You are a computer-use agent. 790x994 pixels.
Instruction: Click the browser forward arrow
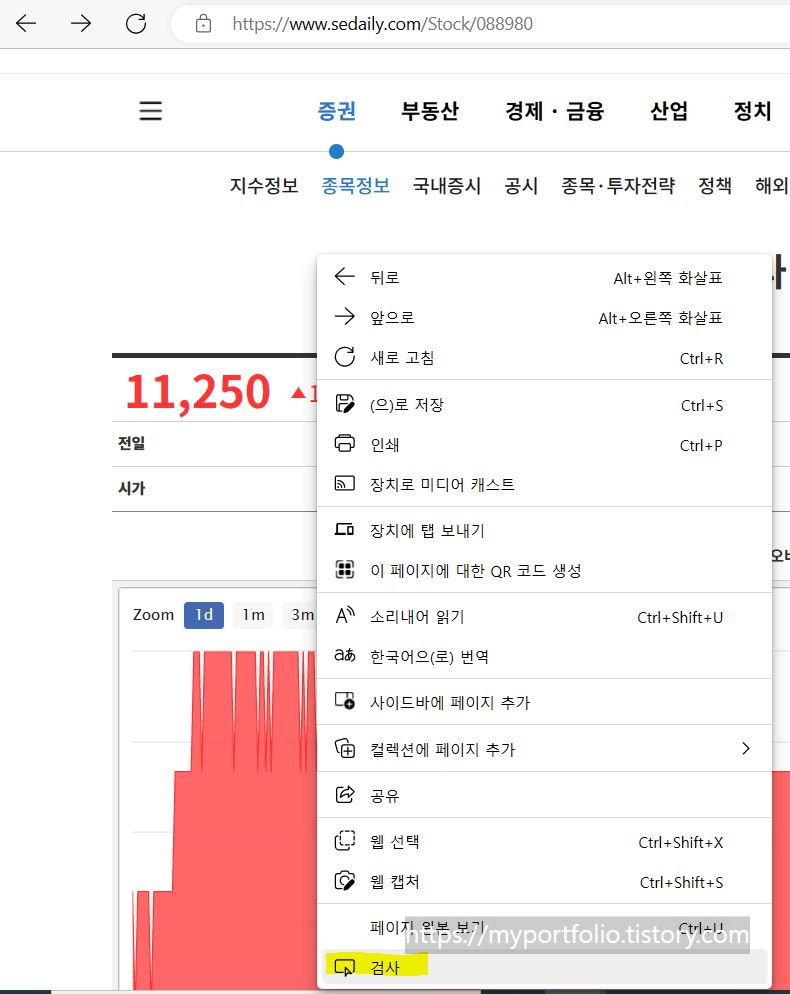click(x=81, y=24)
